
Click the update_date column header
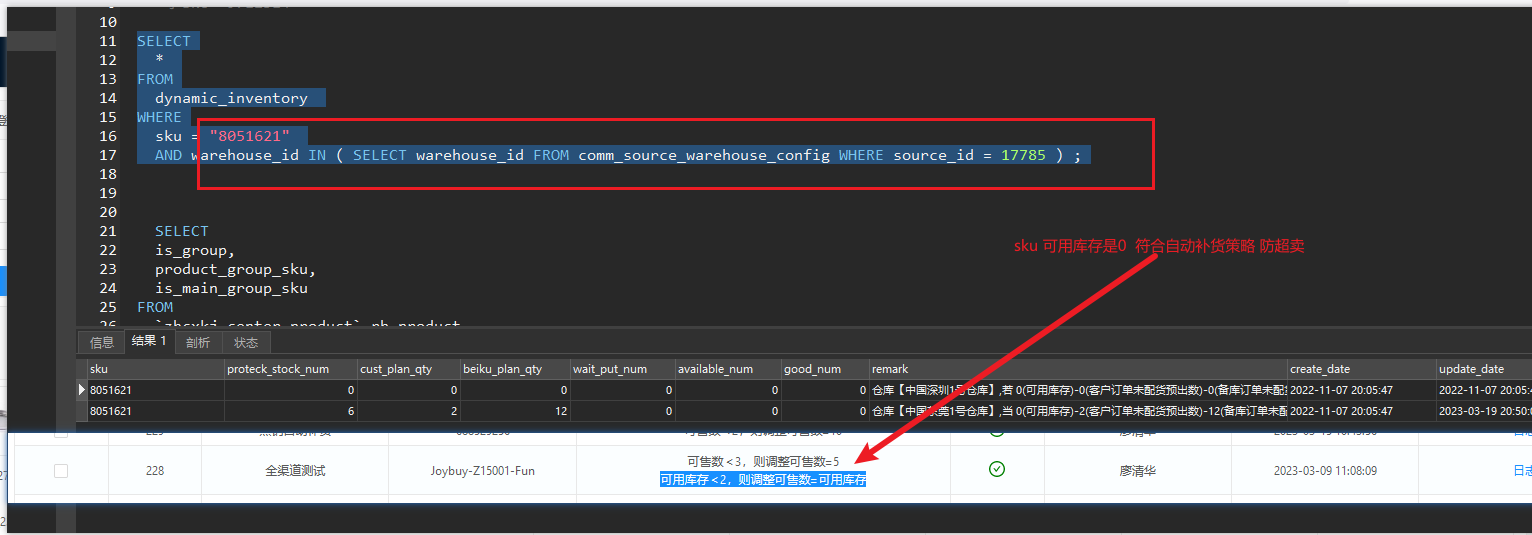[1484, 369]
